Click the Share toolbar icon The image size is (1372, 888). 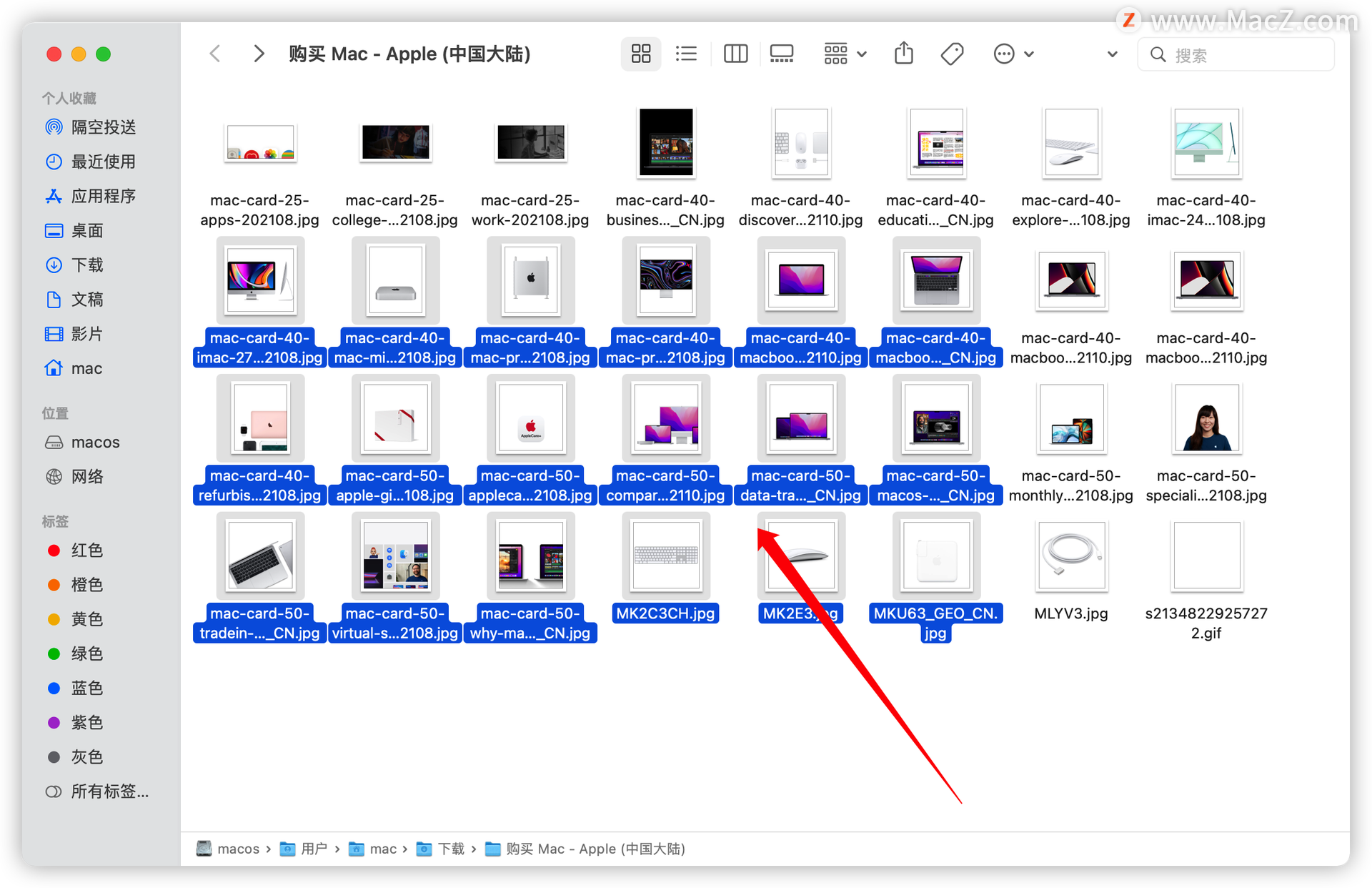[904, 54]
